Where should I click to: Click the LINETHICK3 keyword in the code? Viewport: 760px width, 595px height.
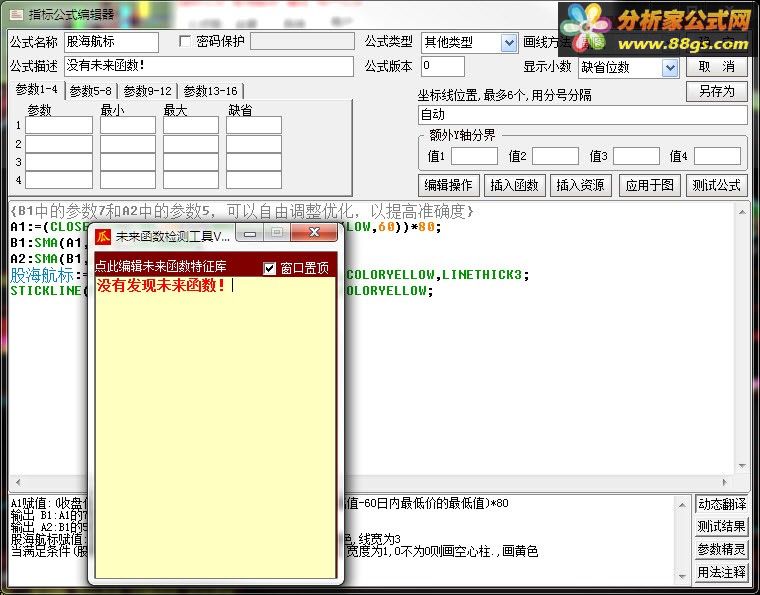coord(481,275)
